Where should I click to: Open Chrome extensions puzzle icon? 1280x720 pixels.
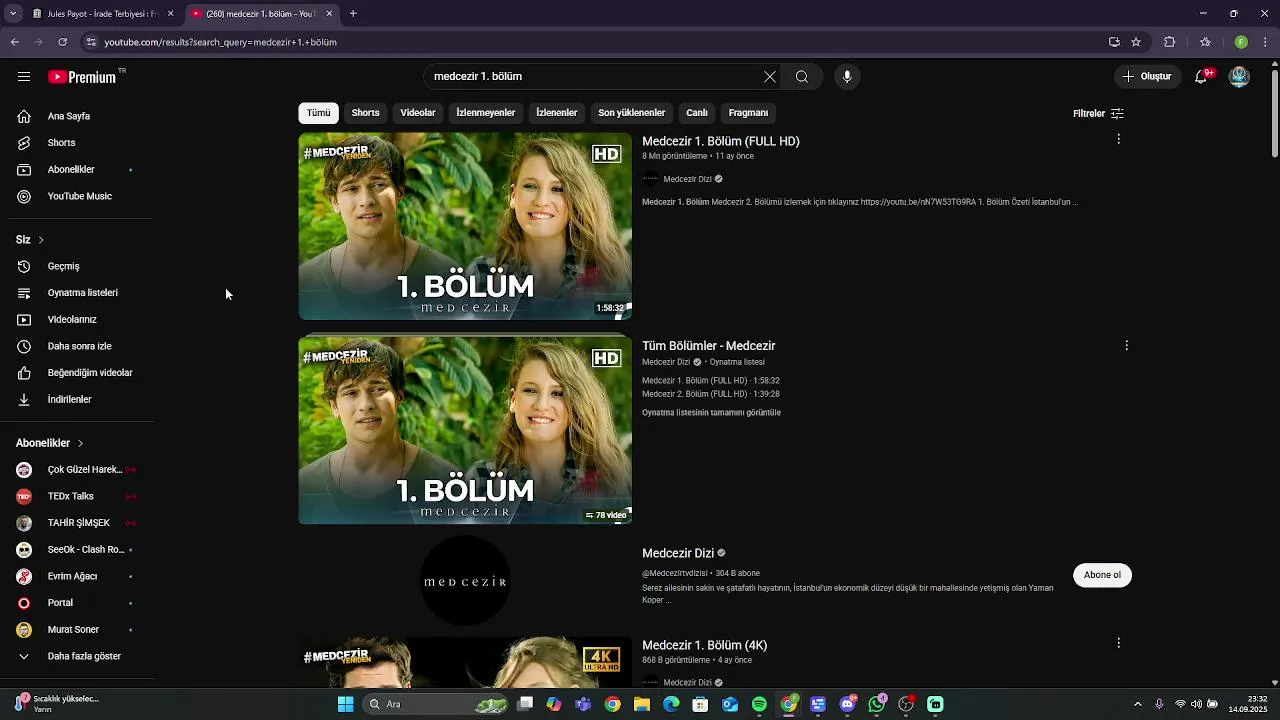1169,42
